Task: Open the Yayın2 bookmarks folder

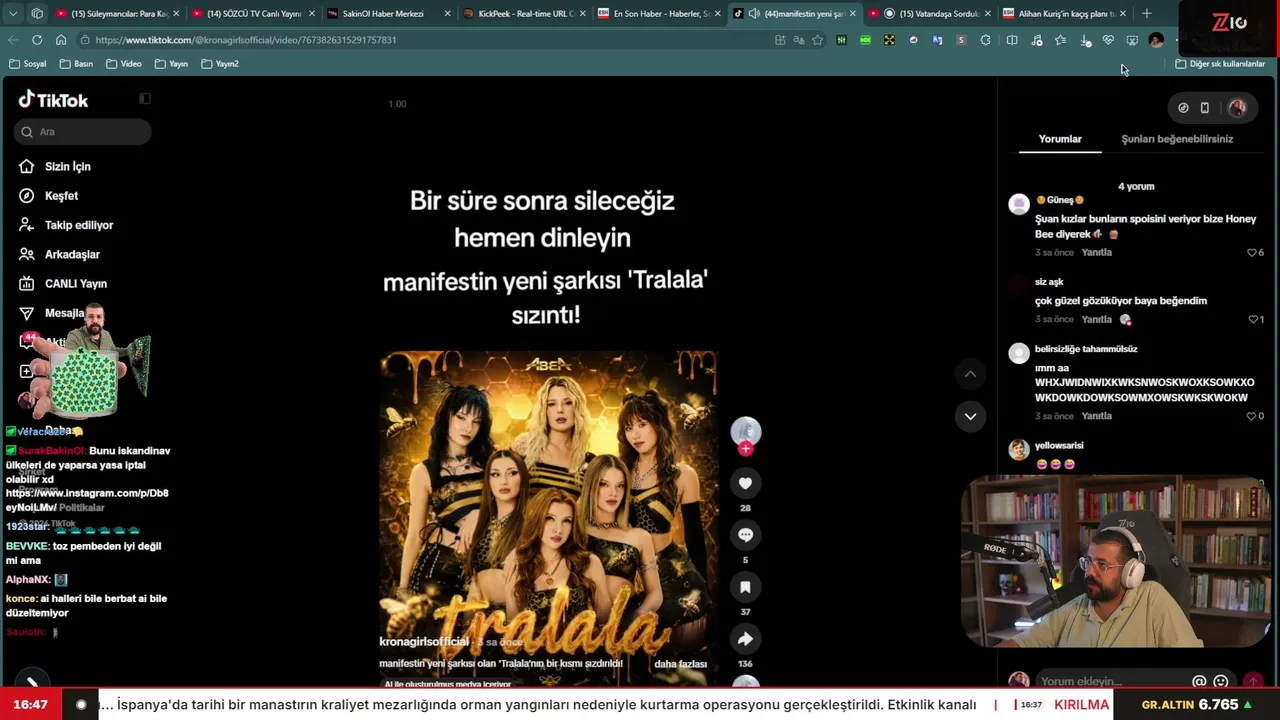Action: coord(220,64)
